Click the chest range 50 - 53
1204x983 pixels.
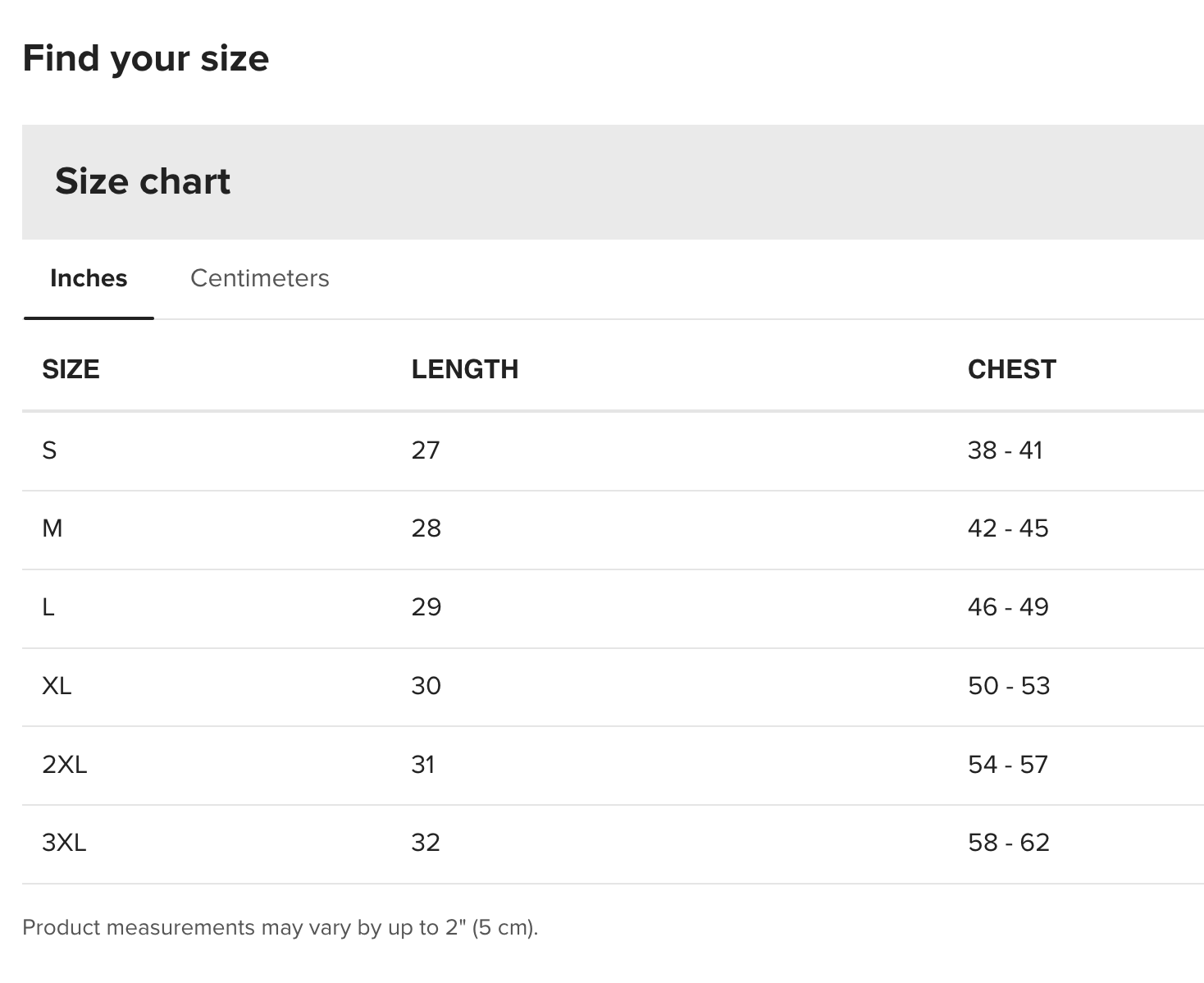[x=1009, y=685]
